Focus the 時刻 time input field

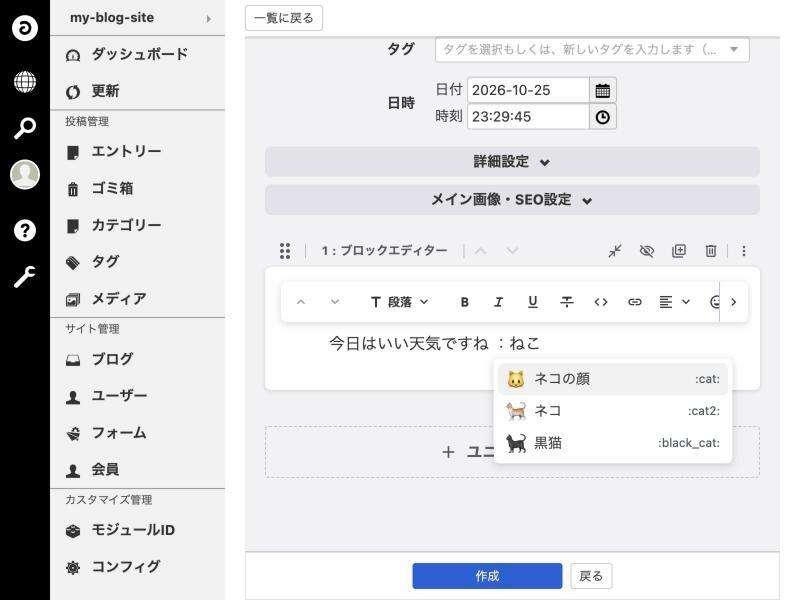pos(528,117)
